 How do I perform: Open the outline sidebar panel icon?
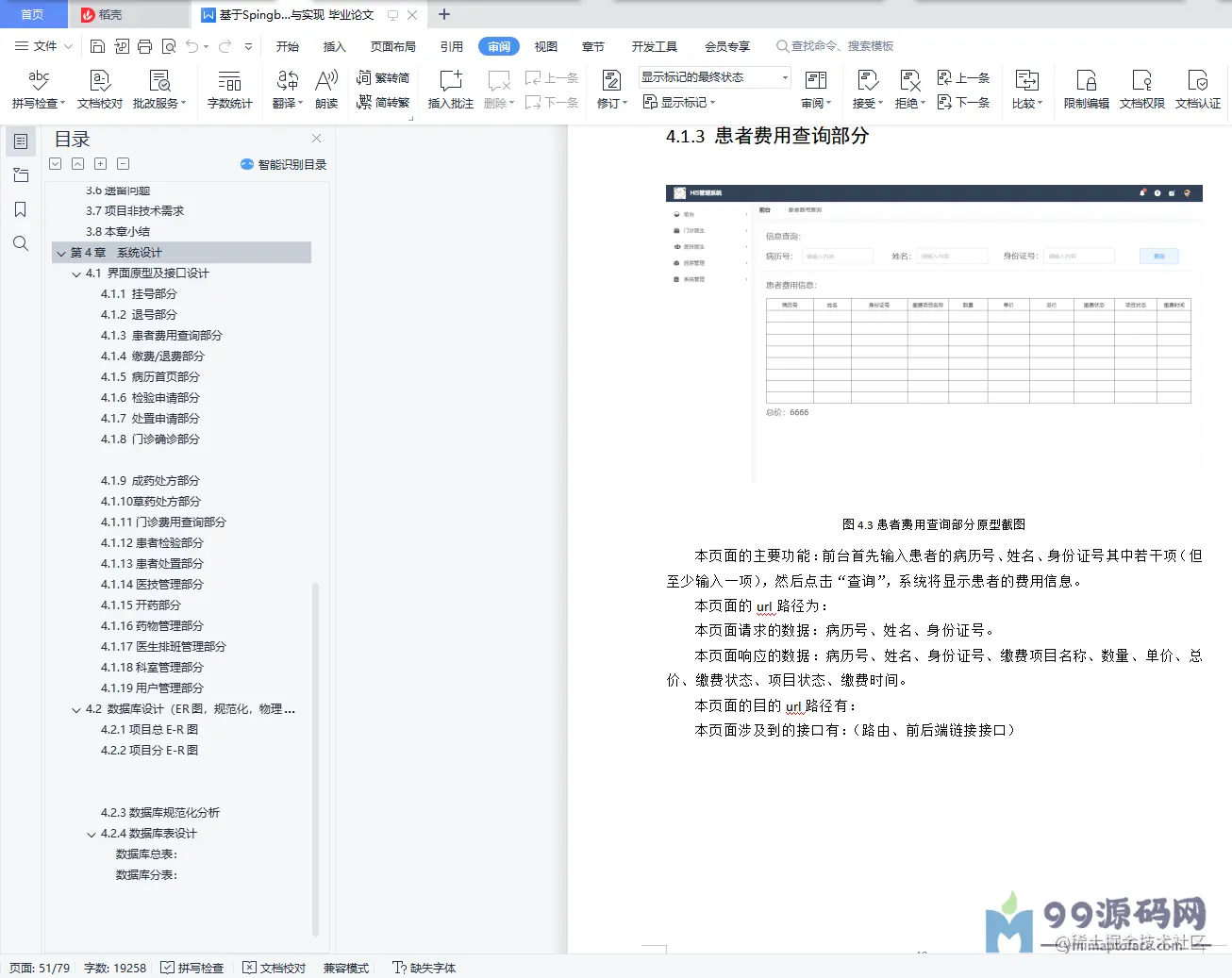(x=21, y=141)
